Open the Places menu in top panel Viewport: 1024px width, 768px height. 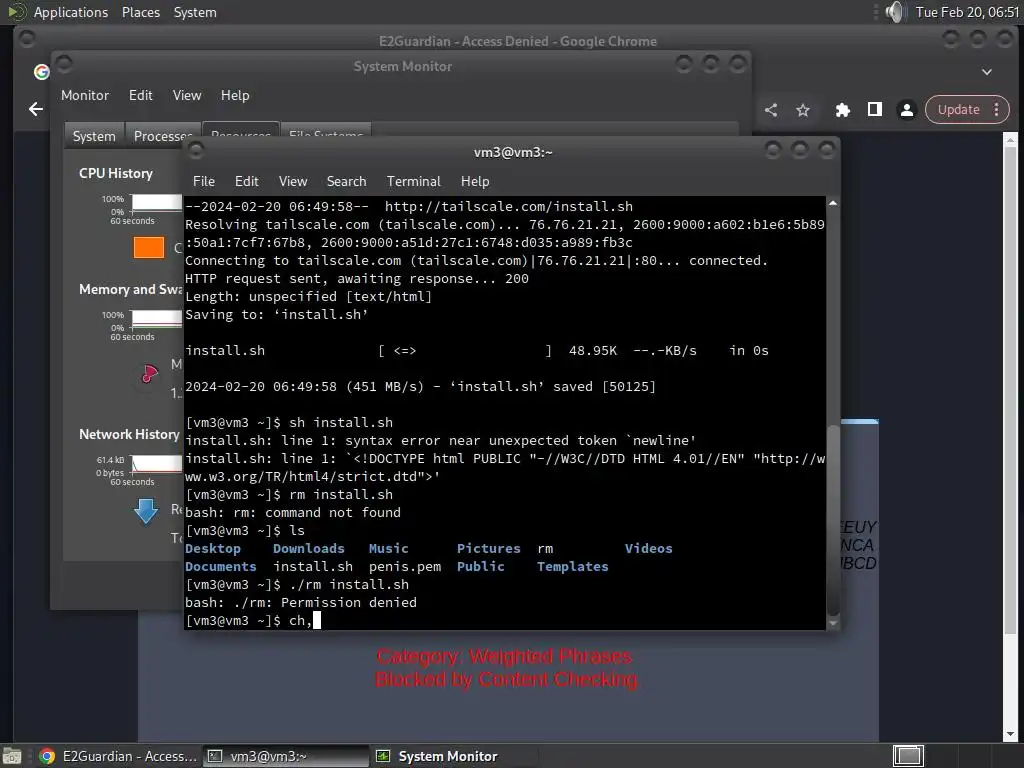point(140,12)
